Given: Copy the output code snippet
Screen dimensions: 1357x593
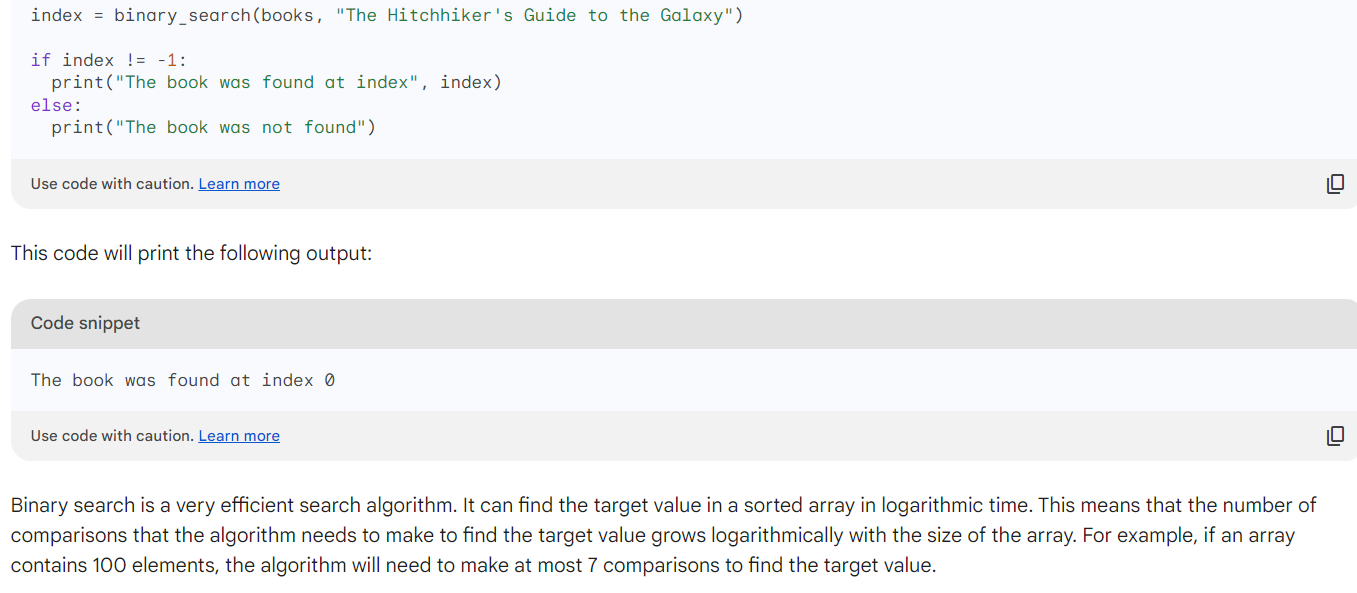Looking at the screenshot, I should (x=1335, y=436).
